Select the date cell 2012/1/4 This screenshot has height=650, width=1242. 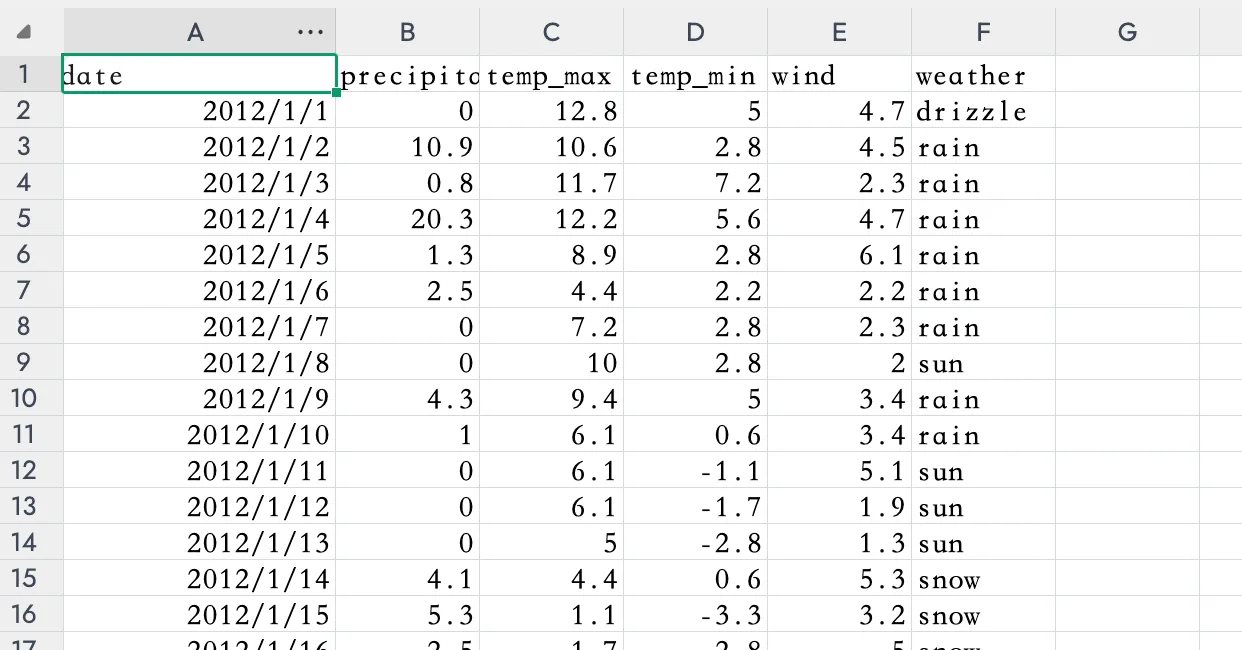(x=199, y=218)
